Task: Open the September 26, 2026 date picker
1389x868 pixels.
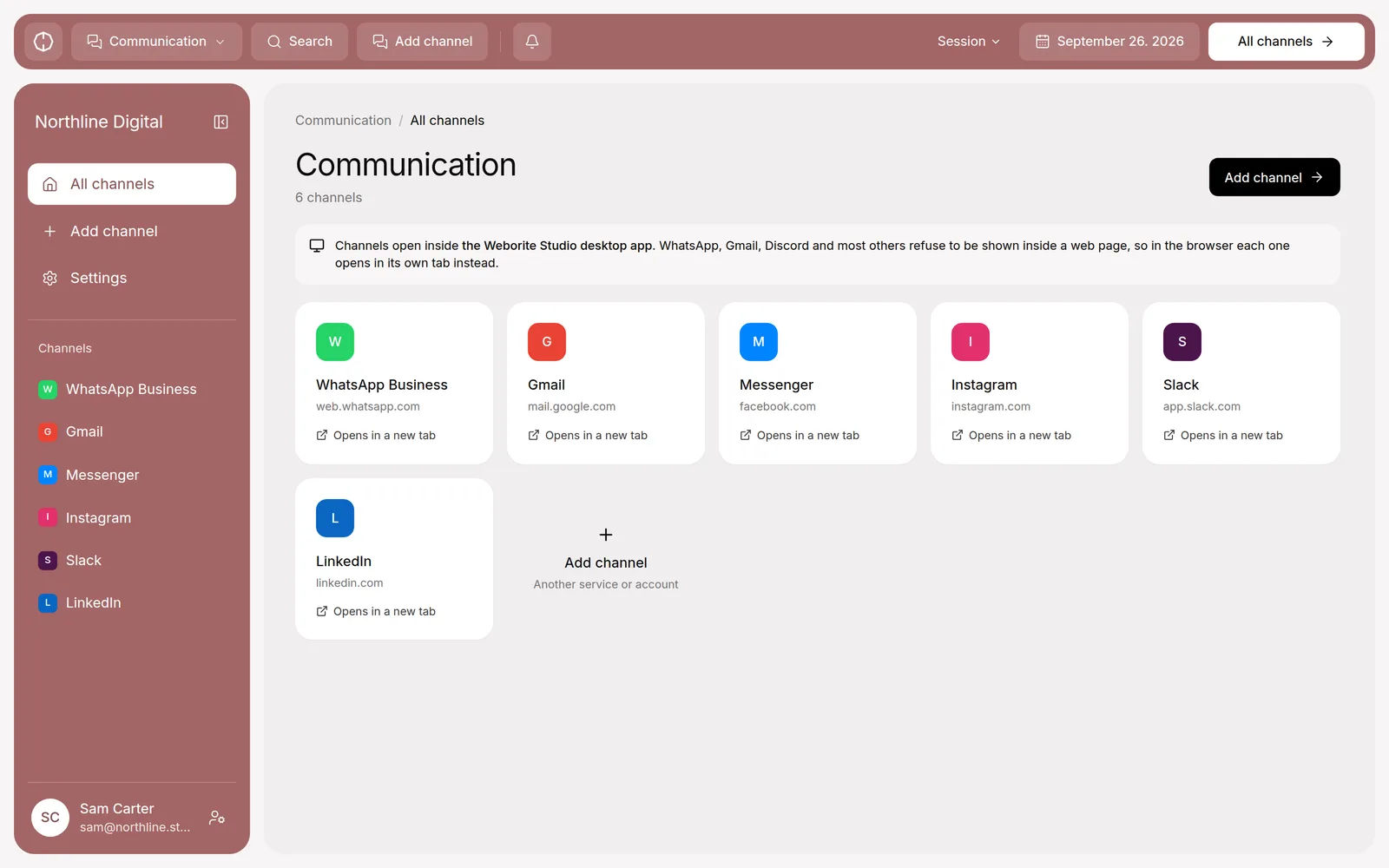Action: (1109, 42)
